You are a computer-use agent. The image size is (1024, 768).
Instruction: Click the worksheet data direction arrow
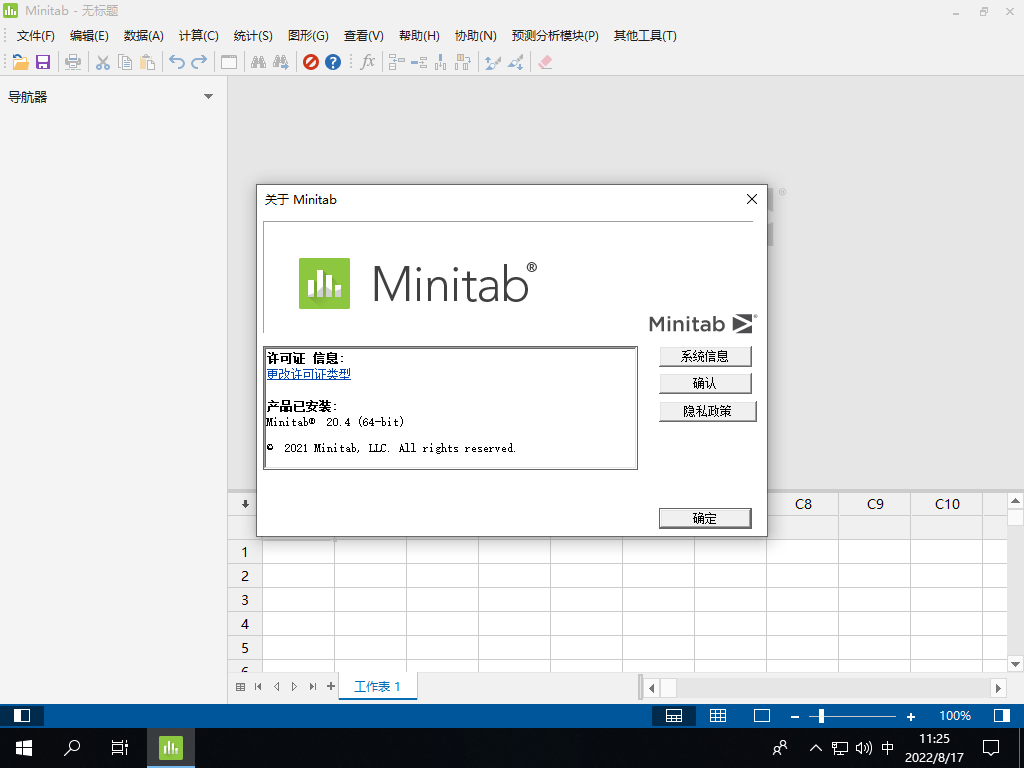(245, 504)
